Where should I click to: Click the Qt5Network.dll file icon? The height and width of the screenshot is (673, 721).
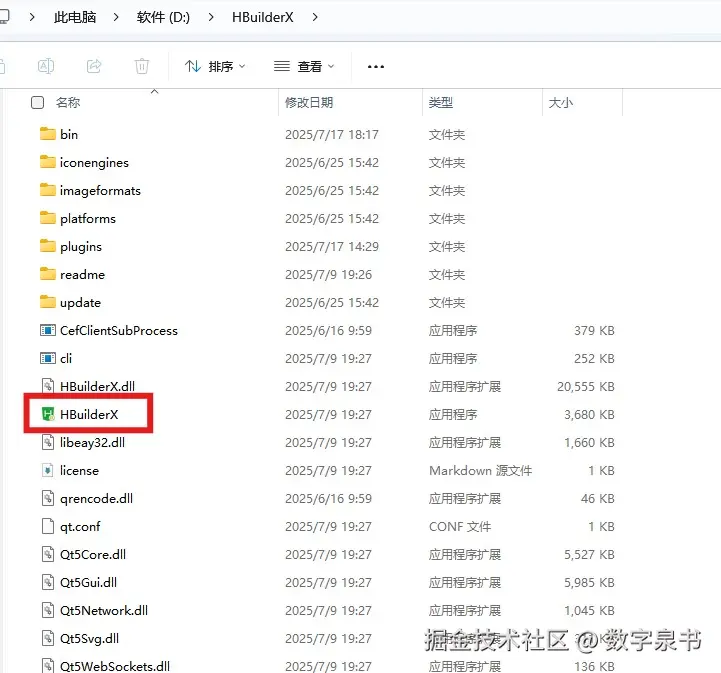click(48, 610)
